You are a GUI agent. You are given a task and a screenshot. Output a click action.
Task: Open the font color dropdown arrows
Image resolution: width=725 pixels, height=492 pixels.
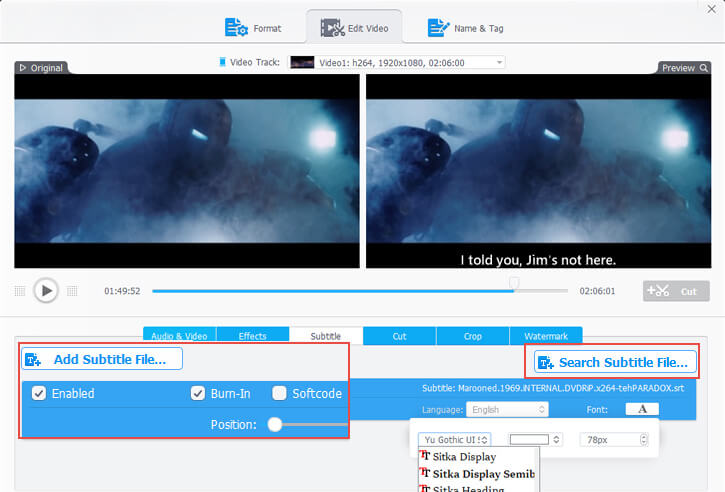(556, 439)
